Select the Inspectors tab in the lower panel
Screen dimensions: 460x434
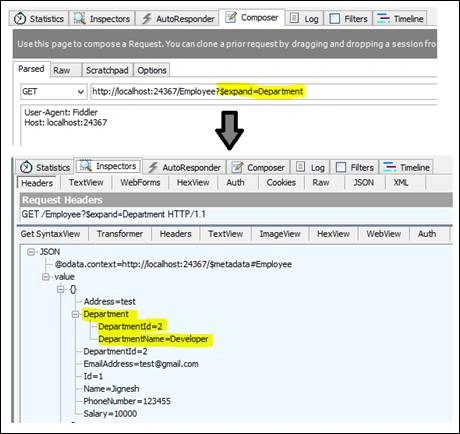(108, 166)
